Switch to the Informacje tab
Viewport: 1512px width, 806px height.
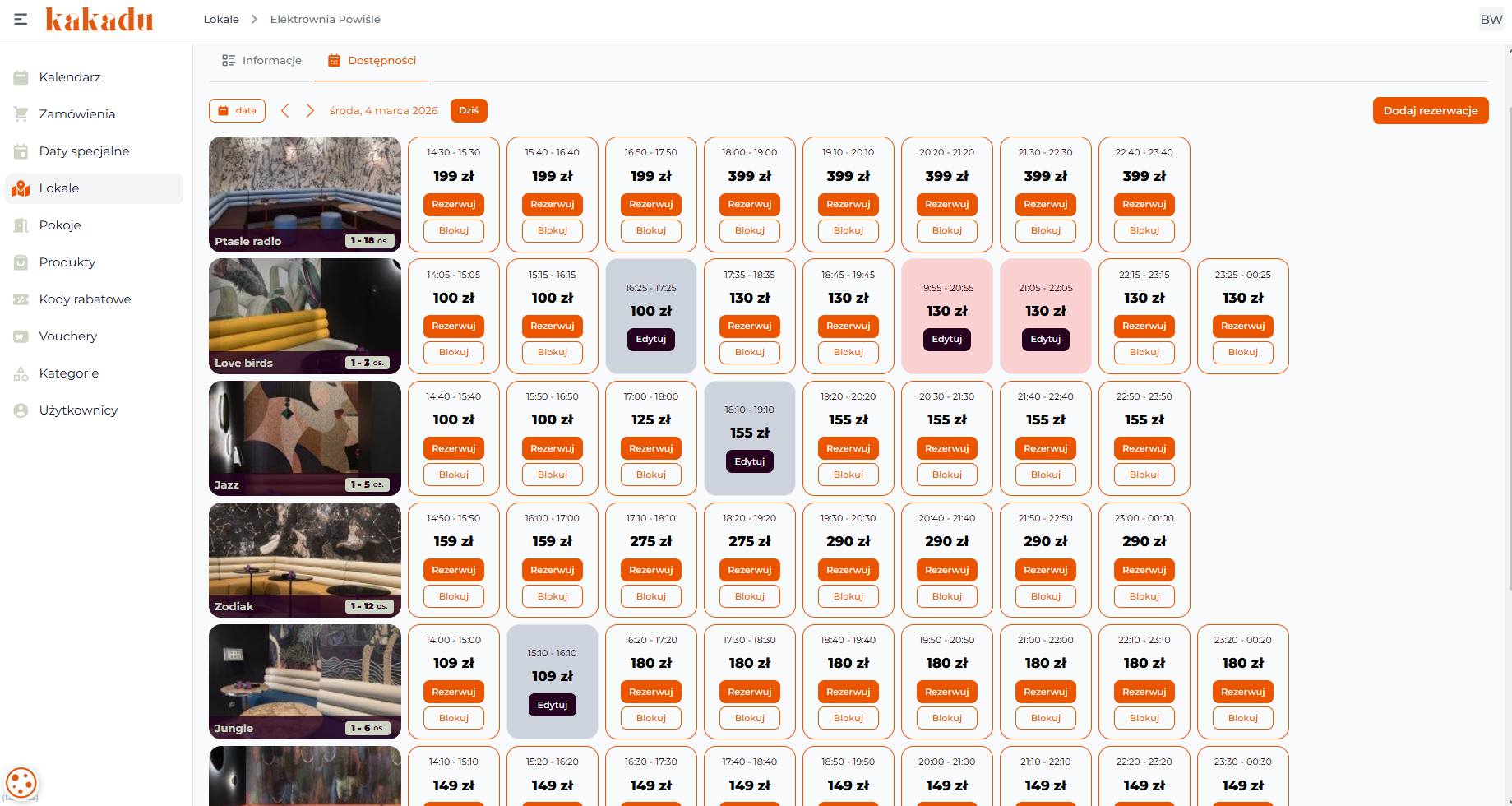pos(261,61)
